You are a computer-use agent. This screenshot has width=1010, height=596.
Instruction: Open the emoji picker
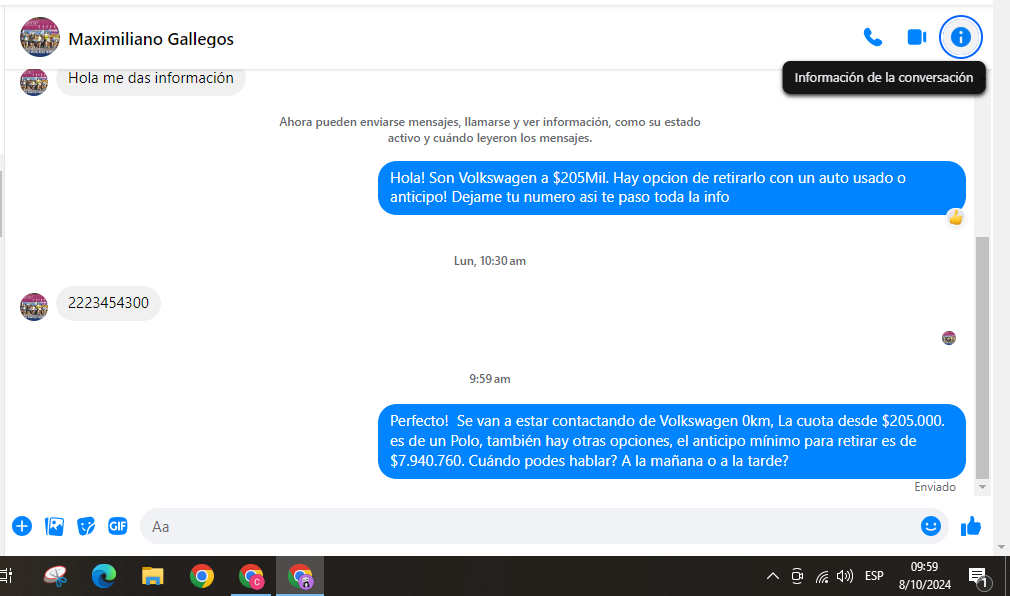(x=931, y=526)
